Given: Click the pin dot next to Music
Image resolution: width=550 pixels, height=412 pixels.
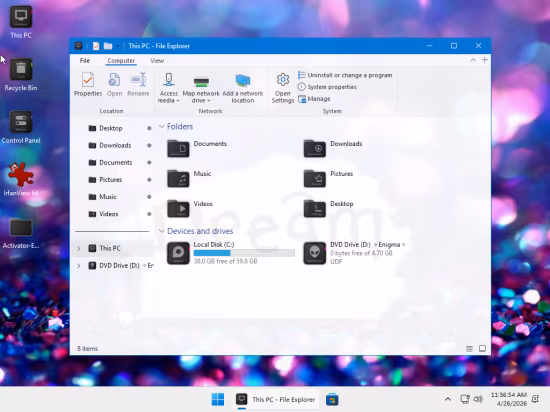Looking at the screenshot, I should (x=149, y=197).
